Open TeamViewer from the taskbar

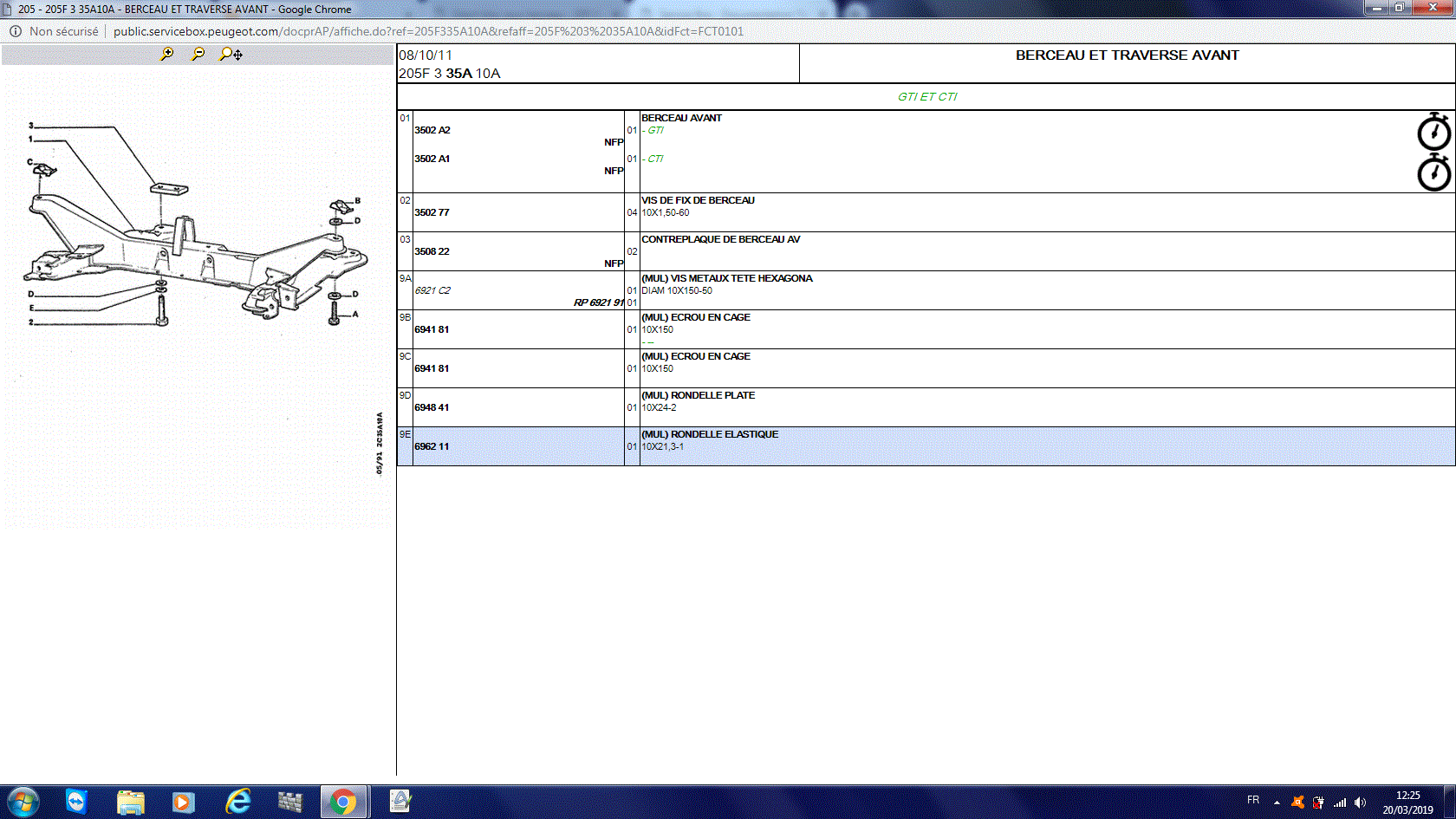click(76, 802)
